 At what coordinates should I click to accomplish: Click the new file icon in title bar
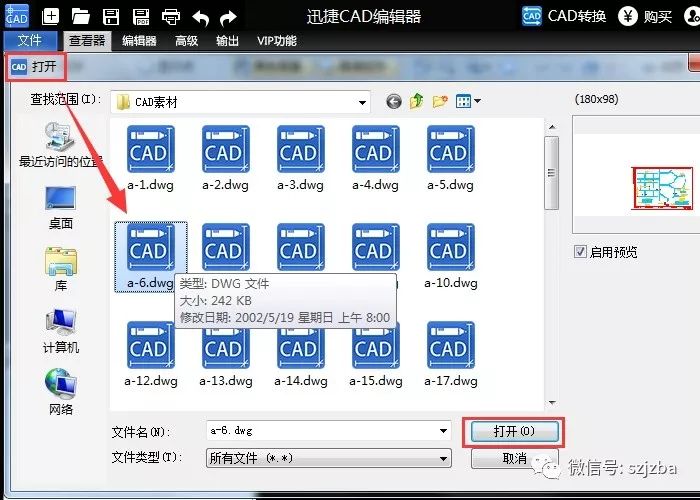(x=51, y=16)
